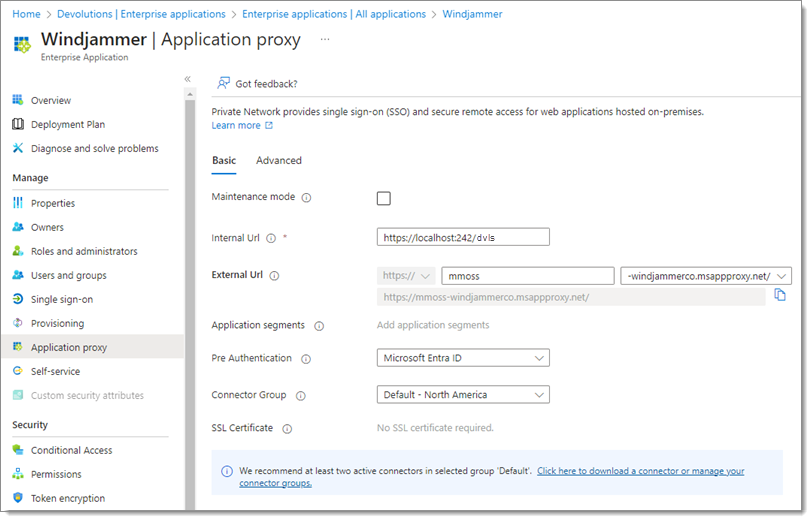Click the read-only full external URL field

coord(571,297)
